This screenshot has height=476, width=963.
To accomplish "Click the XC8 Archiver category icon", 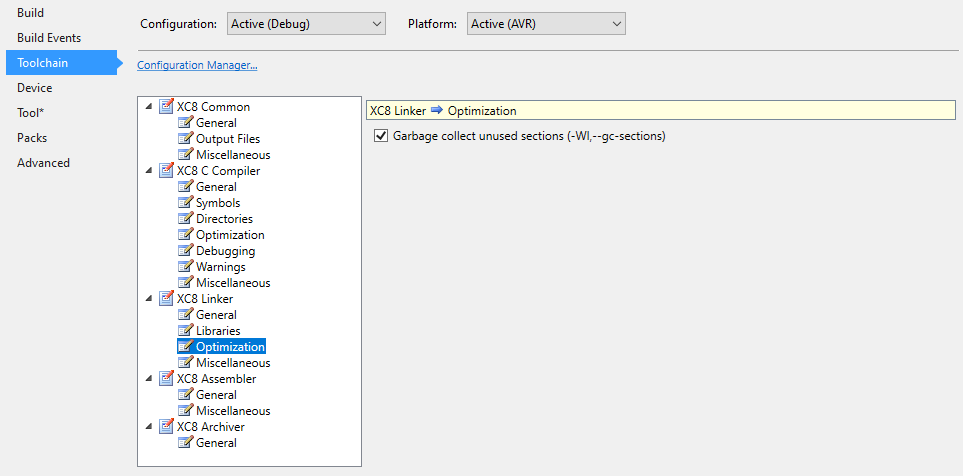I will point(166,427).
